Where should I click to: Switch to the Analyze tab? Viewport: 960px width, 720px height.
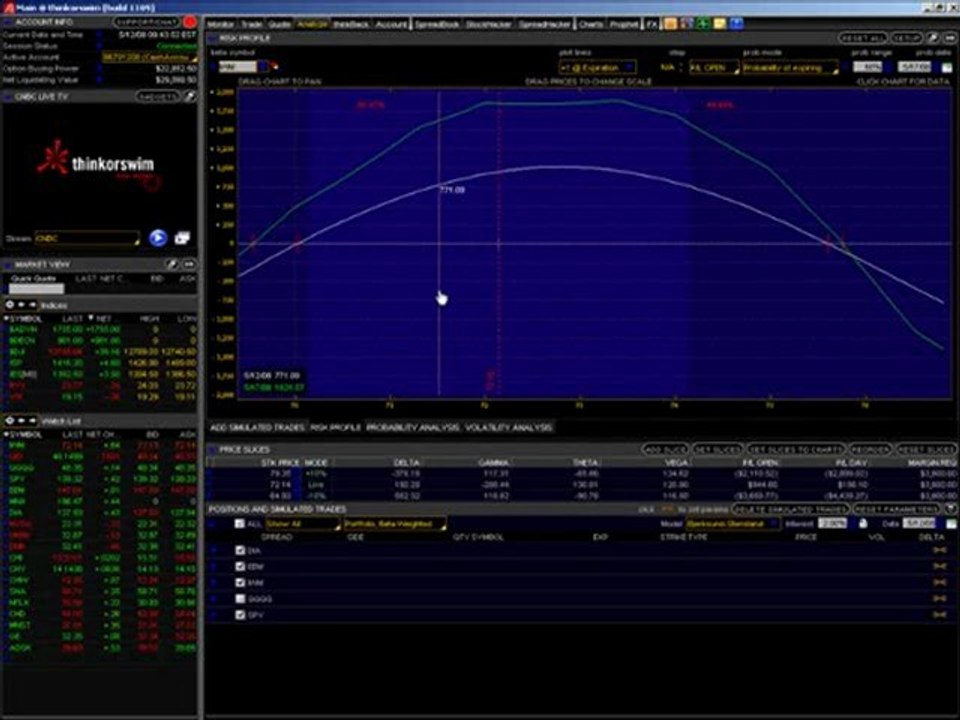(312, 24)
